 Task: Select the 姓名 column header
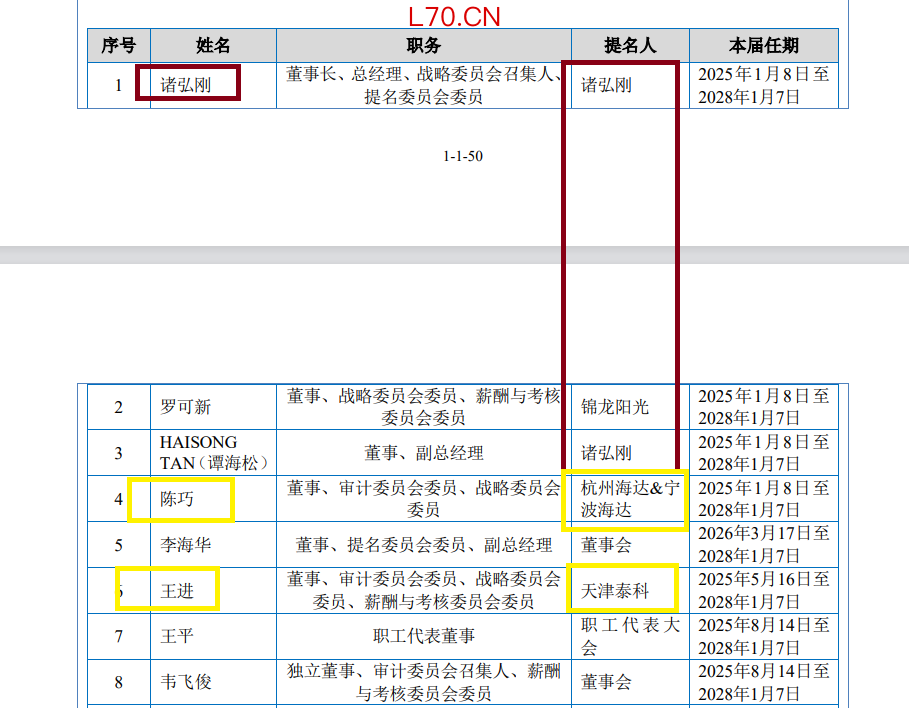point(212,44)
